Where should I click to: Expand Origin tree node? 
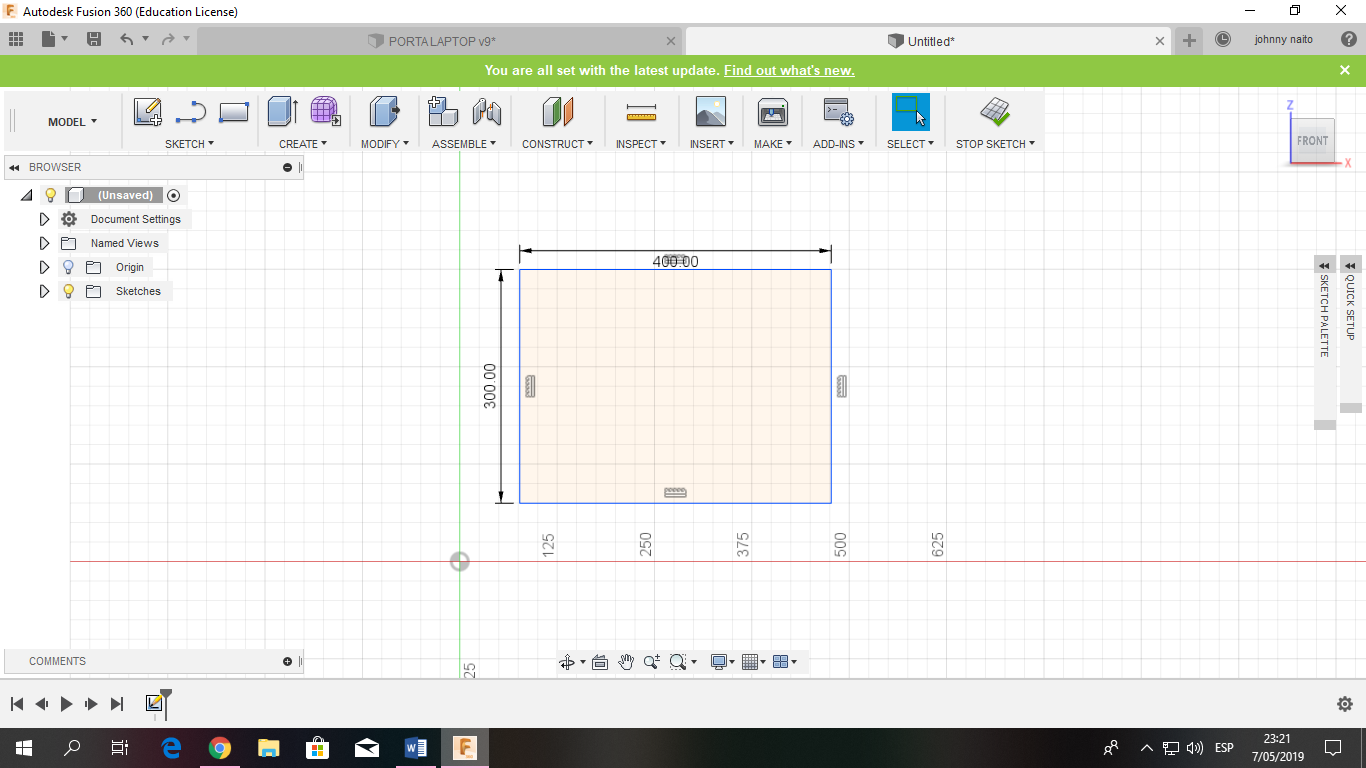(x=44, y=267)
